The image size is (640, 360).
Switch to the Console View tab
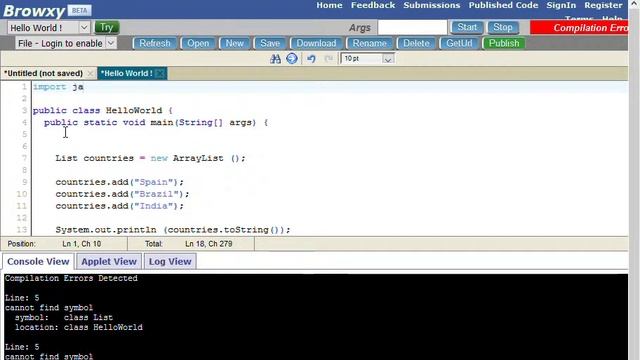click(38, 262)
